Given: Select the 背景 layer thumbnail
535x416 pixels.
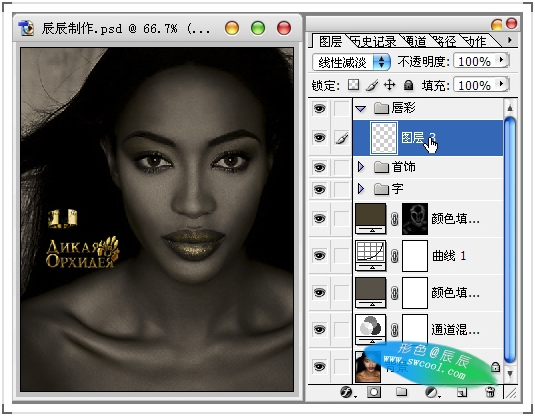Looking at the screenshot, I should [x=368, y=367].
